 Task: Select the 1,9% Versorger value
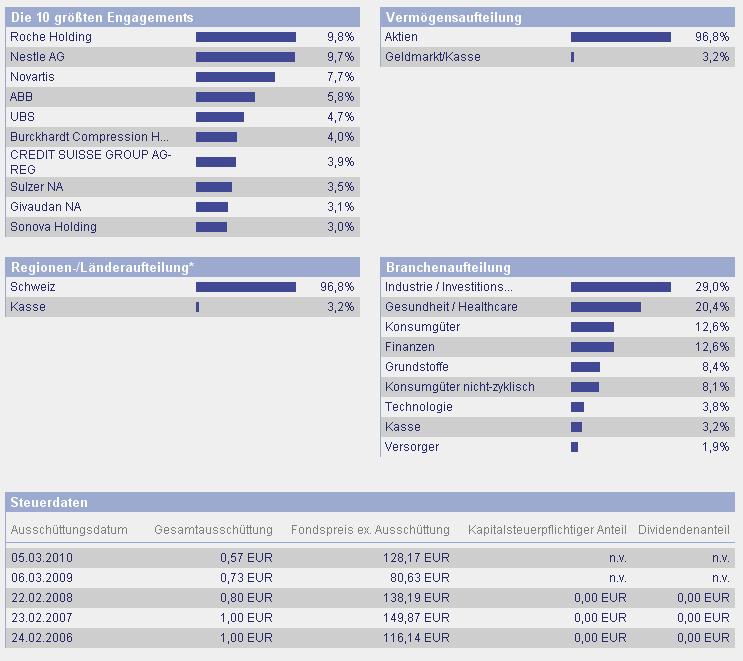(x=716, y=447)
